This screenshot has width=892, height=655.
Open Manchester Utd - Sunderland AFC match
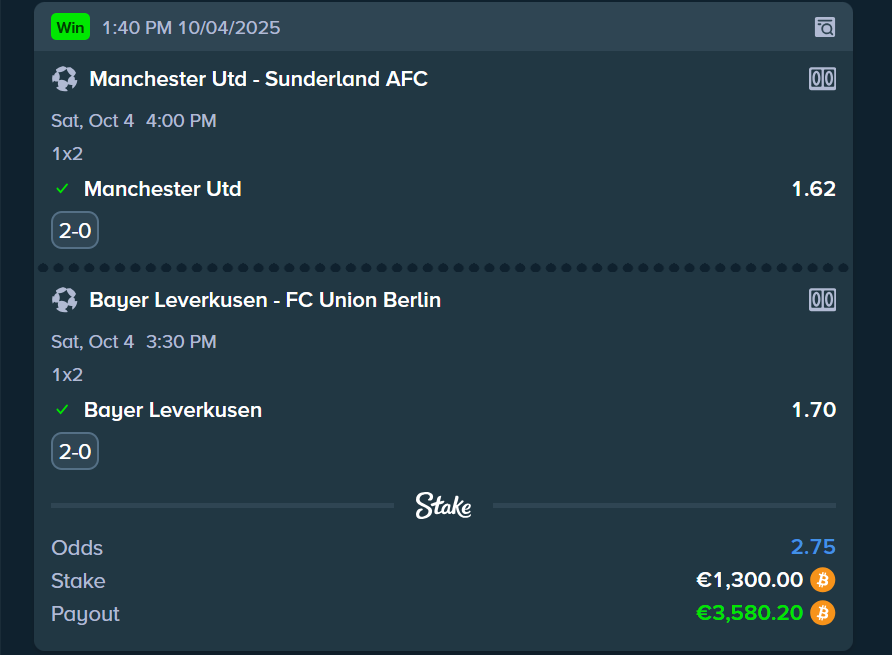[258, 79]
